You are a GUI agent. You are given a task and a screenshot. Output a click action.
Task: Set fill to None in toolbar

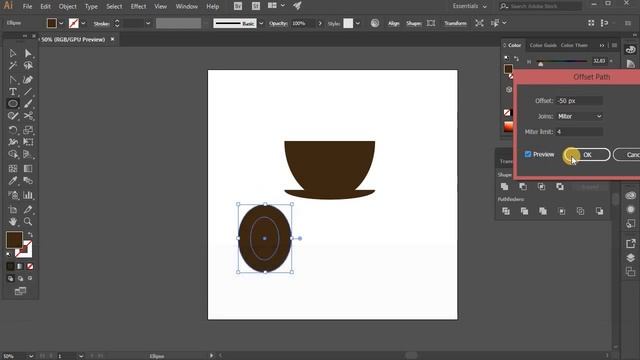click(x=30, y=266)
